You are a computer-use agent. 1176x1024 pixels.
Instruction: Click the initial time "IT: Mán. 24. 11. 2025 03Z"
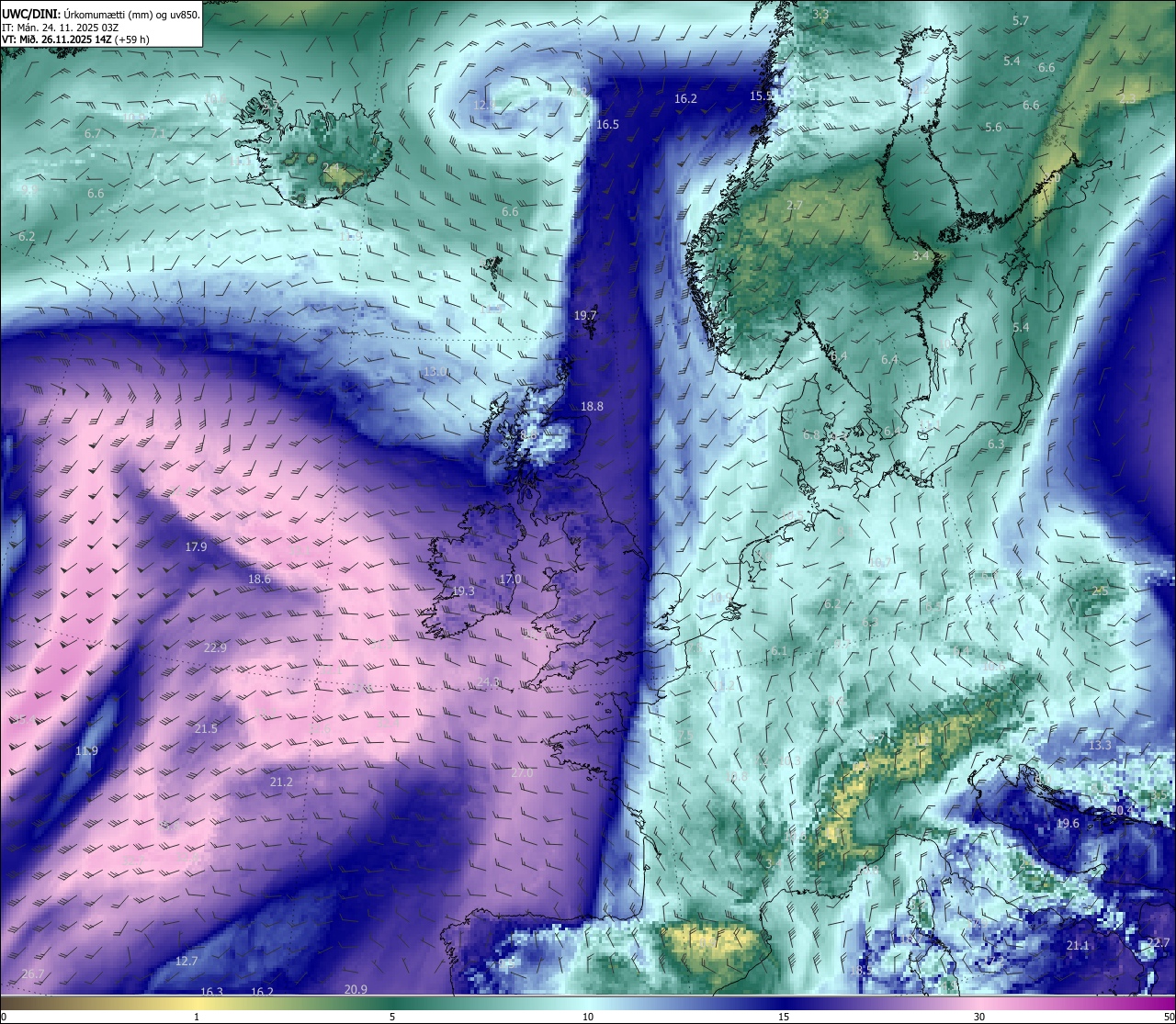point(62,28)
